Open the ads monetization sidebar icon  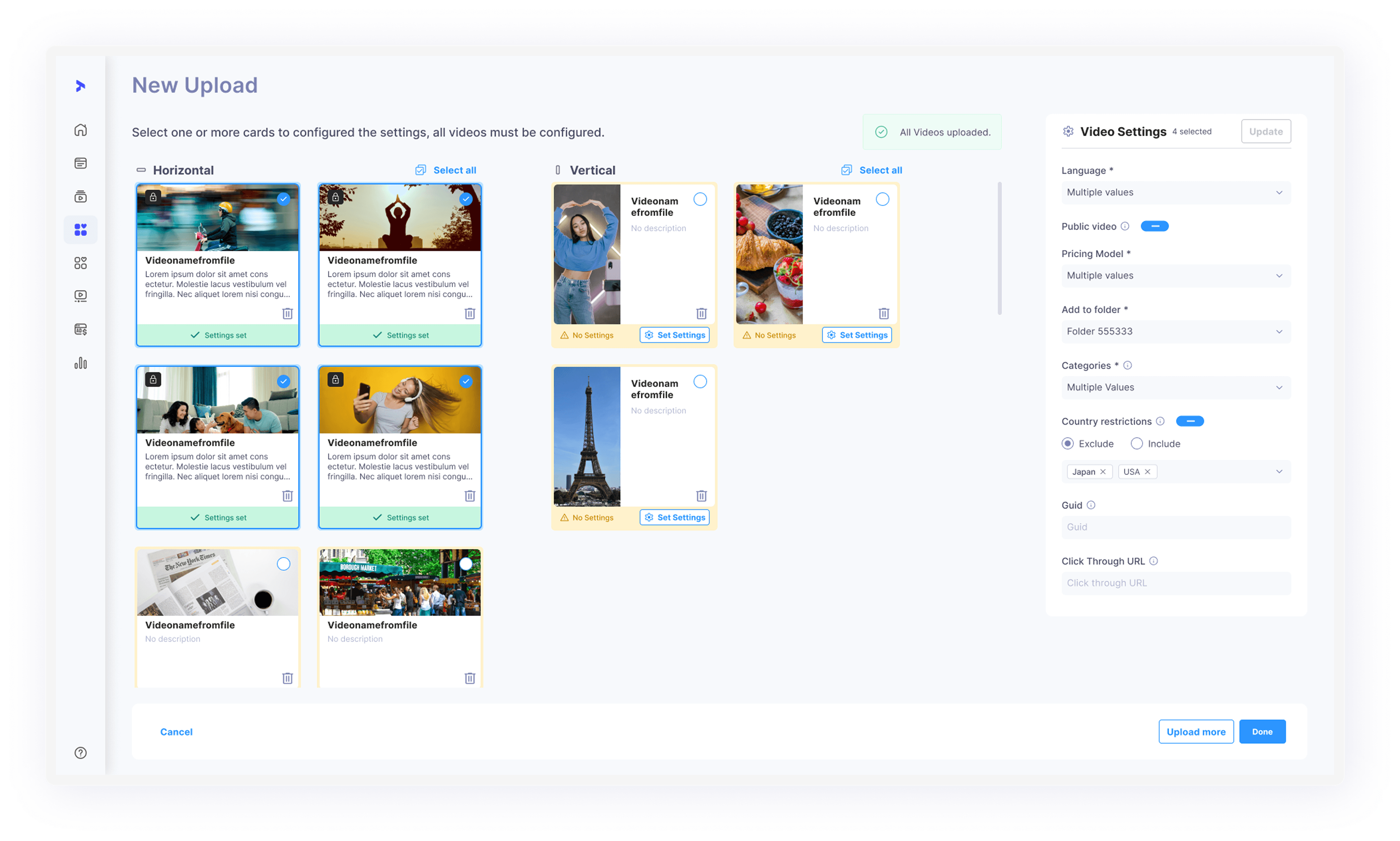(x=80, y=329)
